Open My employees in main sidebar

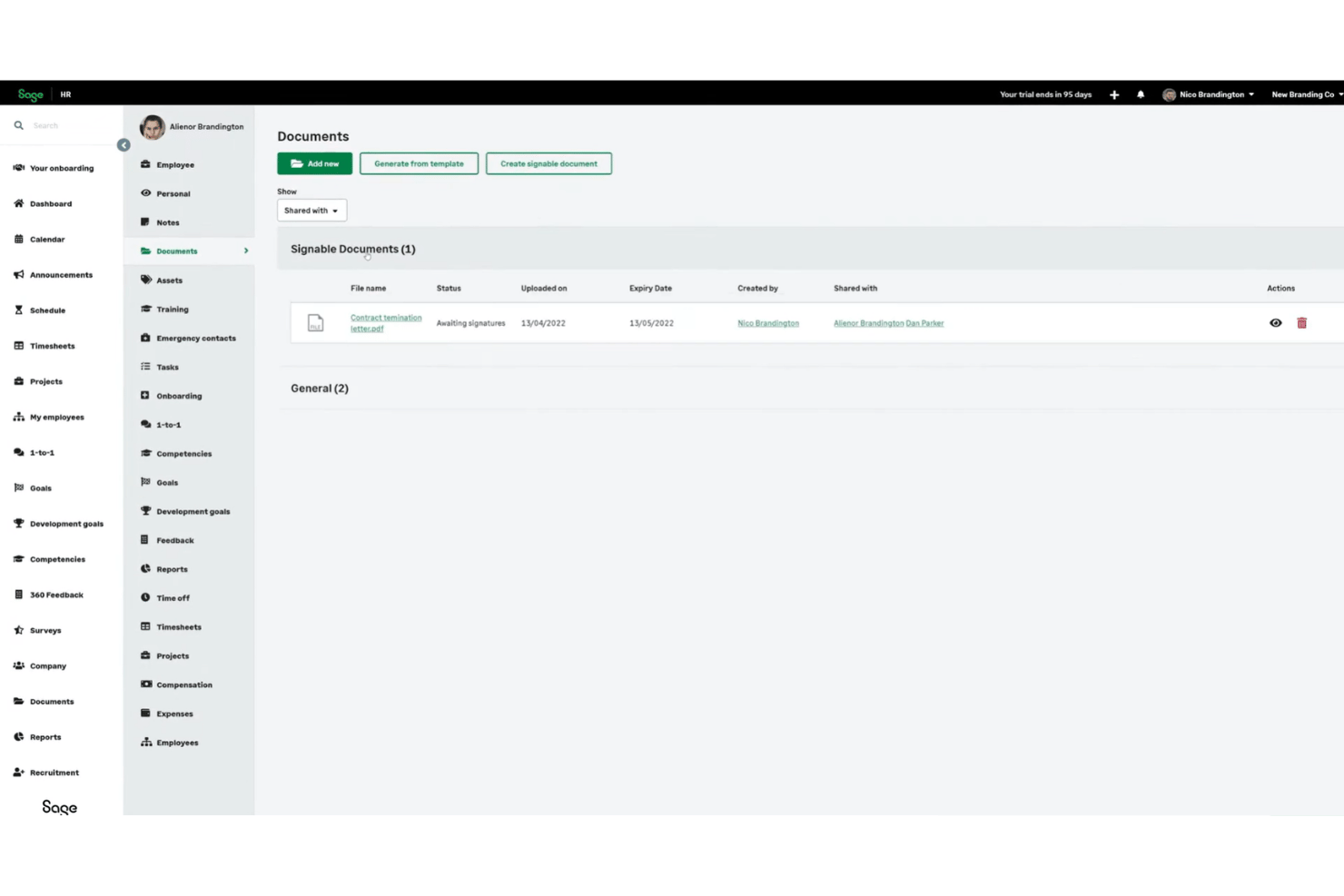coord(57,418)
